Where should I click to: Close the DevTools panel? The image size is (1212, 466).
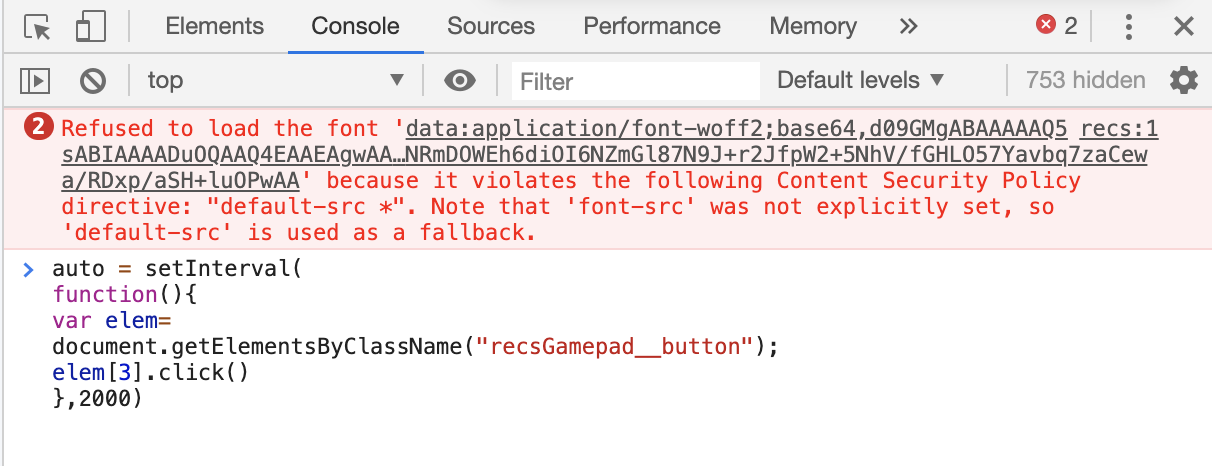point(1184,27)
